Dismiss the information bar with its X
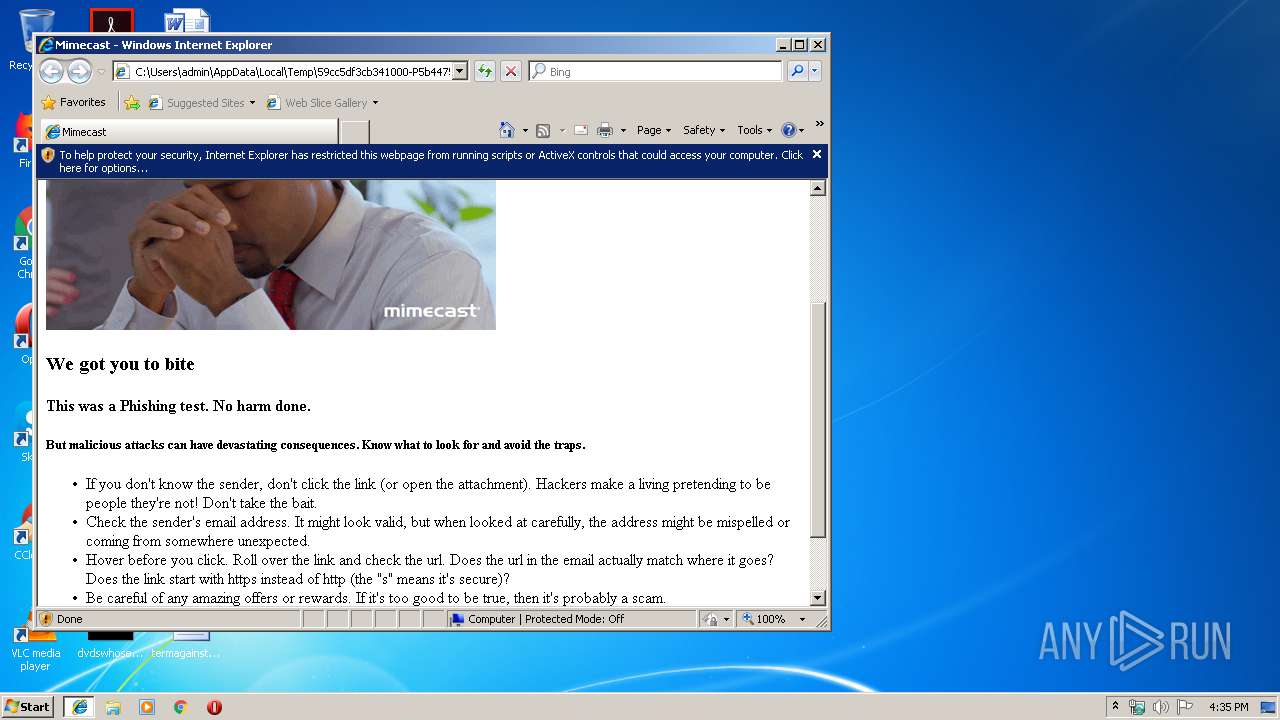This screenshot has height=720, width=1280. 817,154
